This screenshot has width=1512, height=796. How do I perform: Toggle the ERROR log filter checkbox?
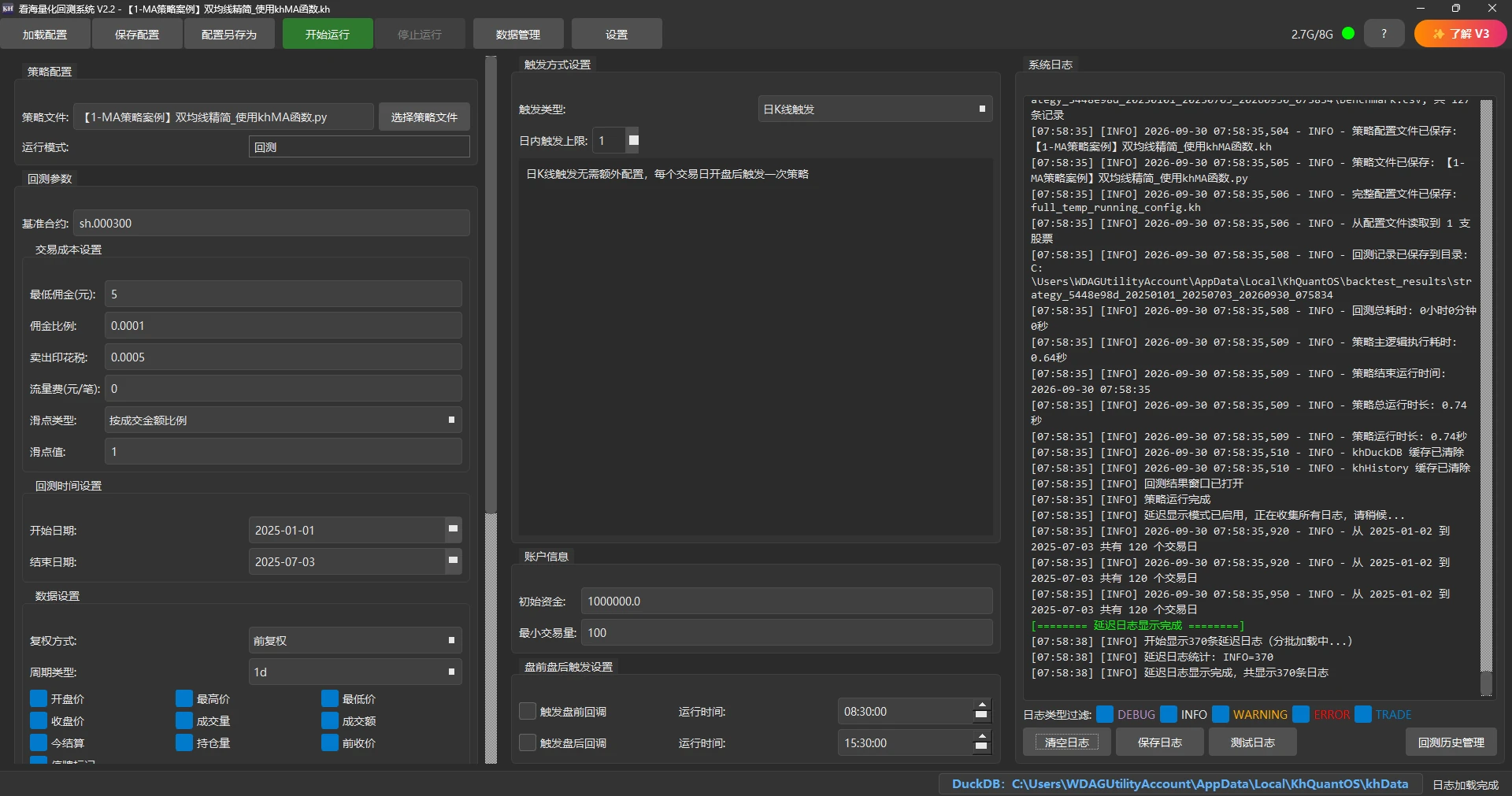[x=1301, y=714]
